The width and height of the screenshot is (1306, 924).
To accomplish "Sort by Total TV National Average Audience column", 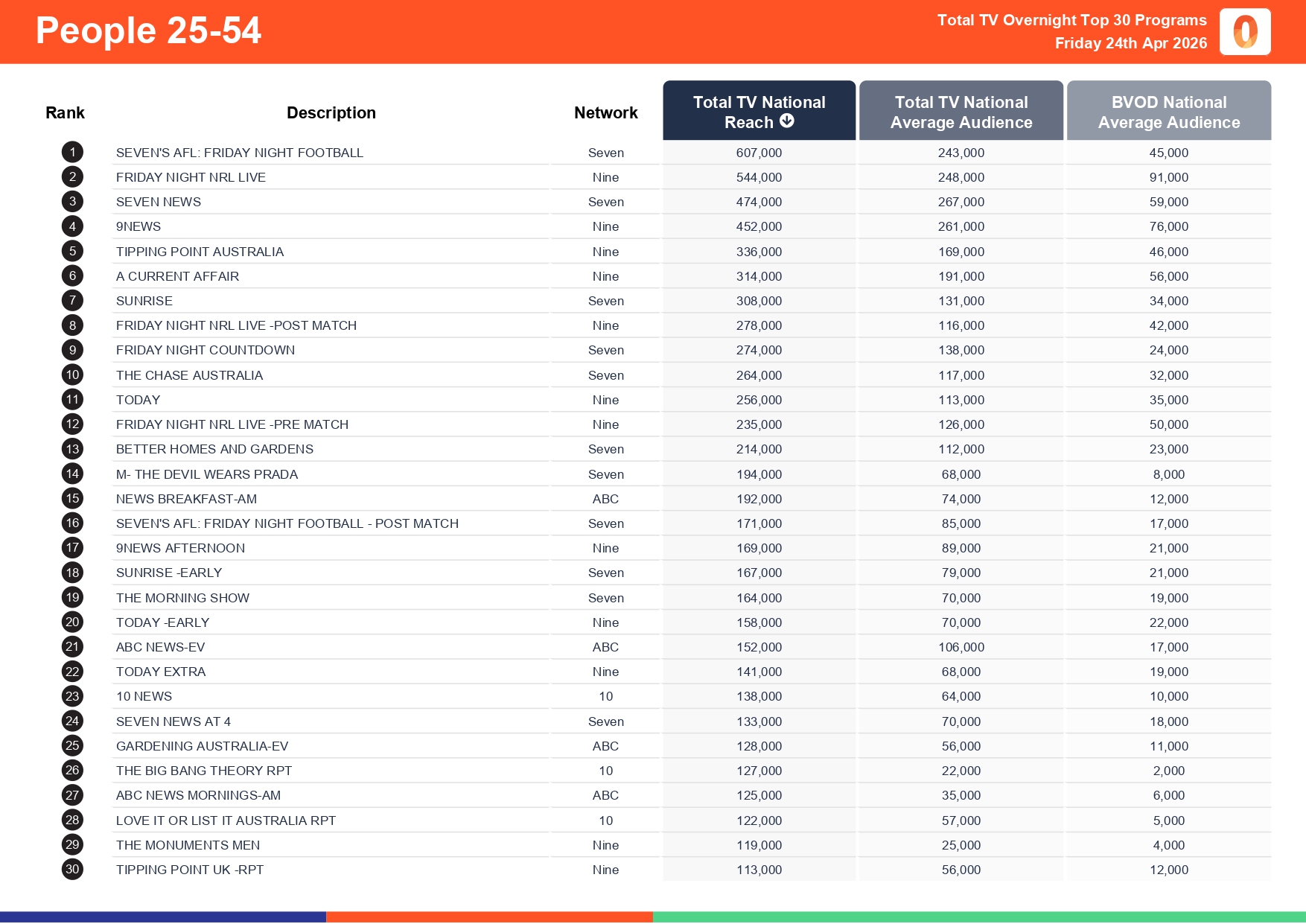I will point(961,112).
